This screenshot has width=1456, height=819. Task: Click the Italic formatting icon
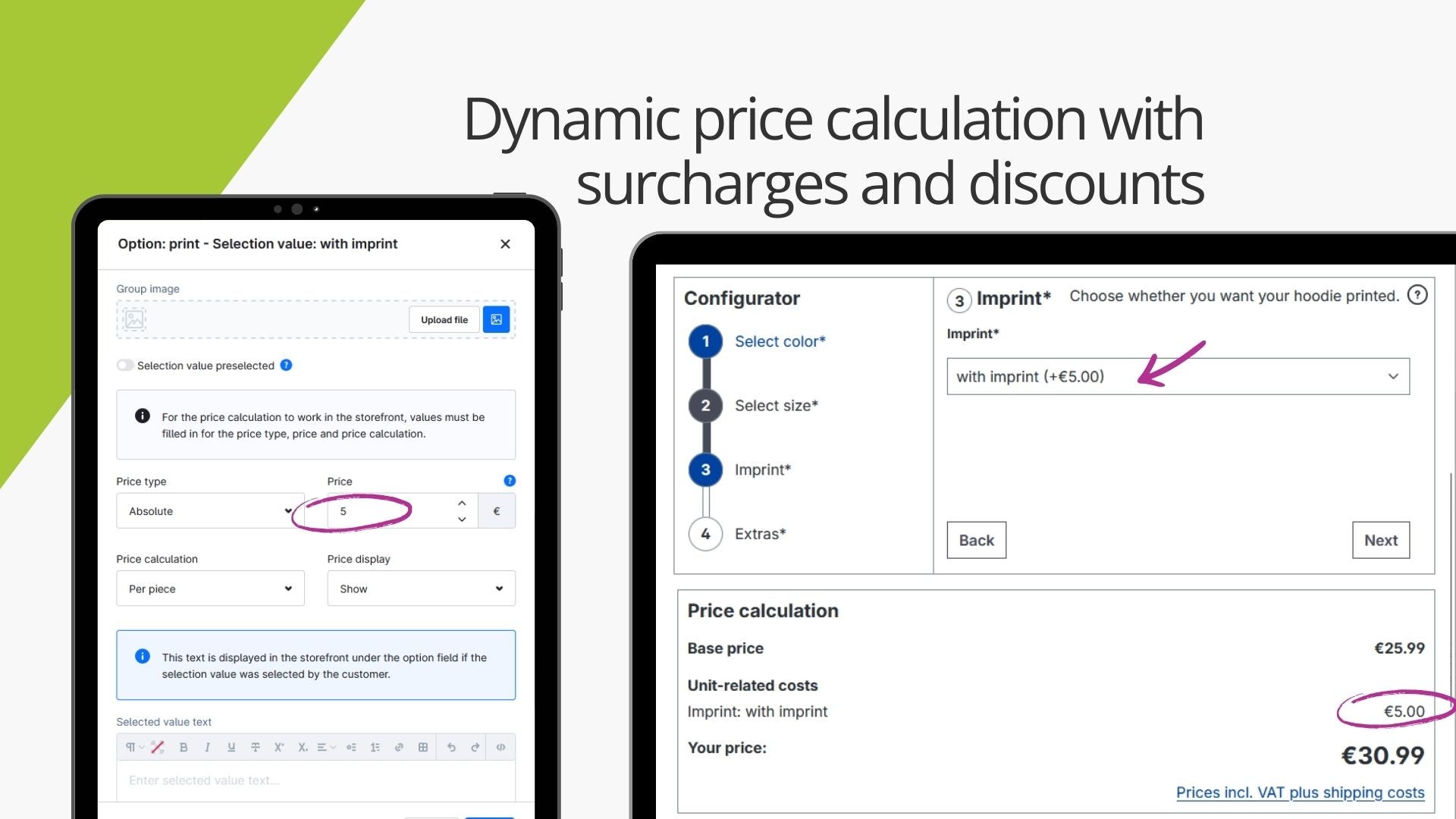click(207, 747)
